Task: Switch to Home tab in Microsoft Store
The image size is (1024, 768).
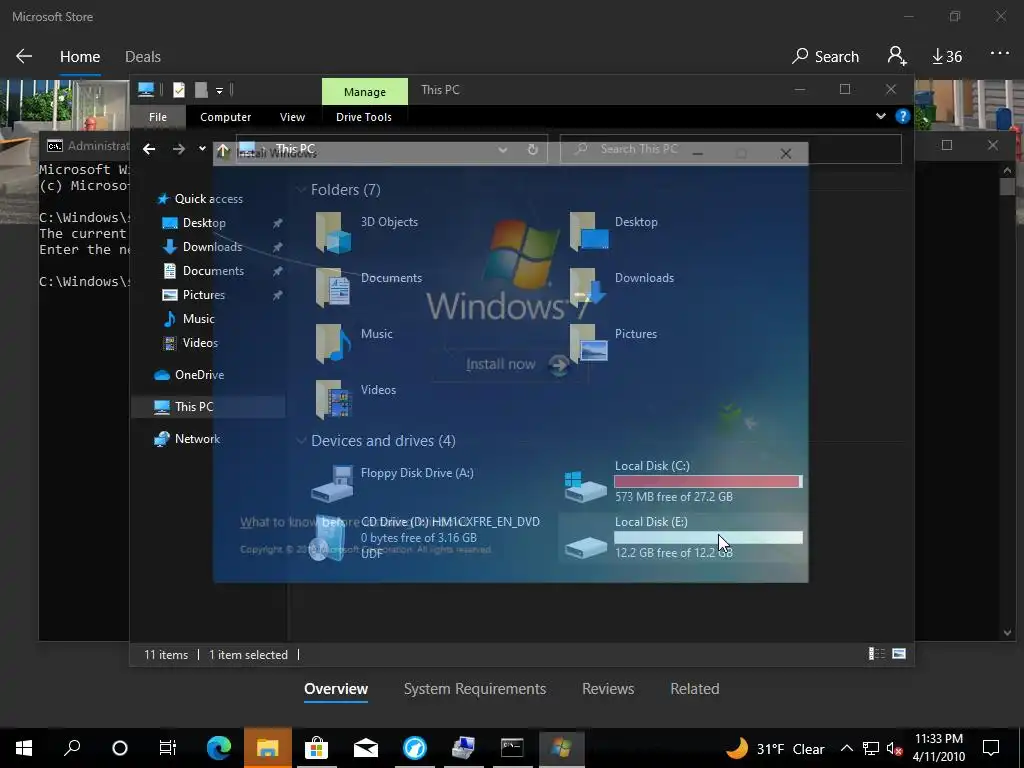Action: 80,57
